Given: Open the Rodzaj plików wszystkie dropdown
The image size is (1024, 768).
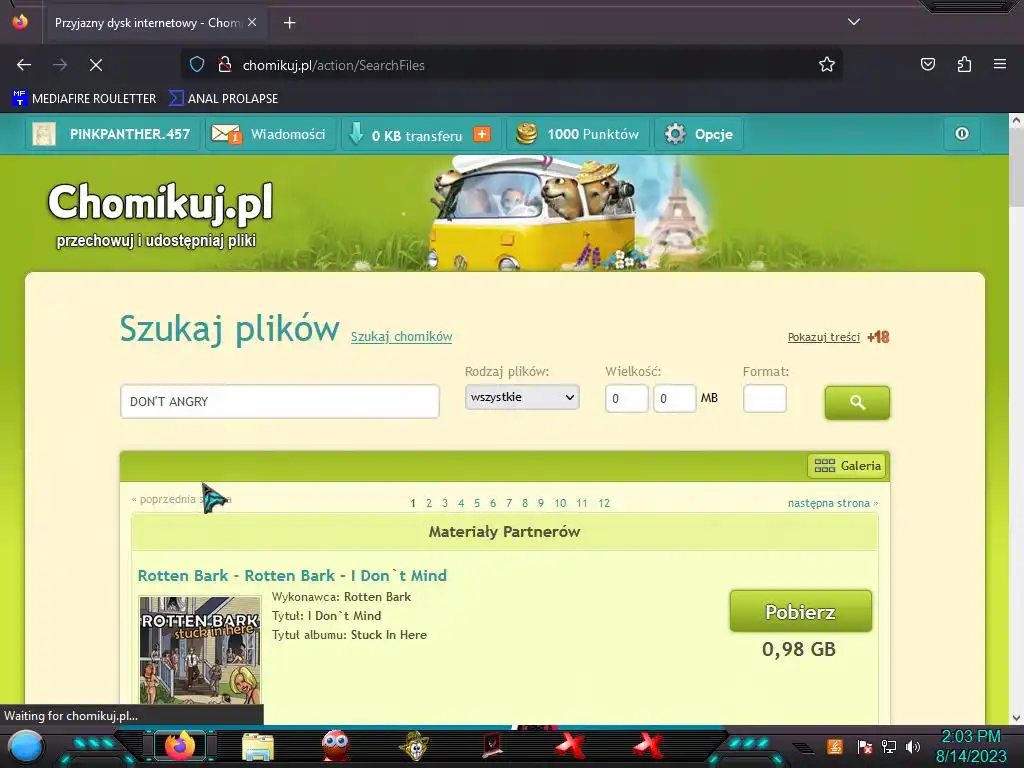Looking at the screenshot, I should [x=522, y=397].
